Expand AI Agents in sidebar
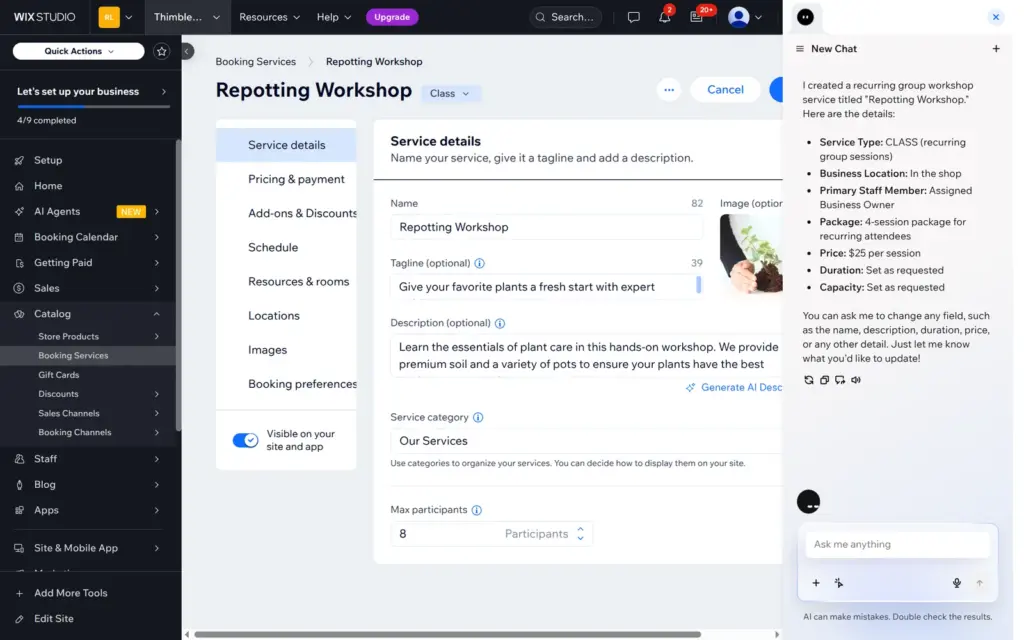This screenshot has height=640, width=1024. coord(157,212)
